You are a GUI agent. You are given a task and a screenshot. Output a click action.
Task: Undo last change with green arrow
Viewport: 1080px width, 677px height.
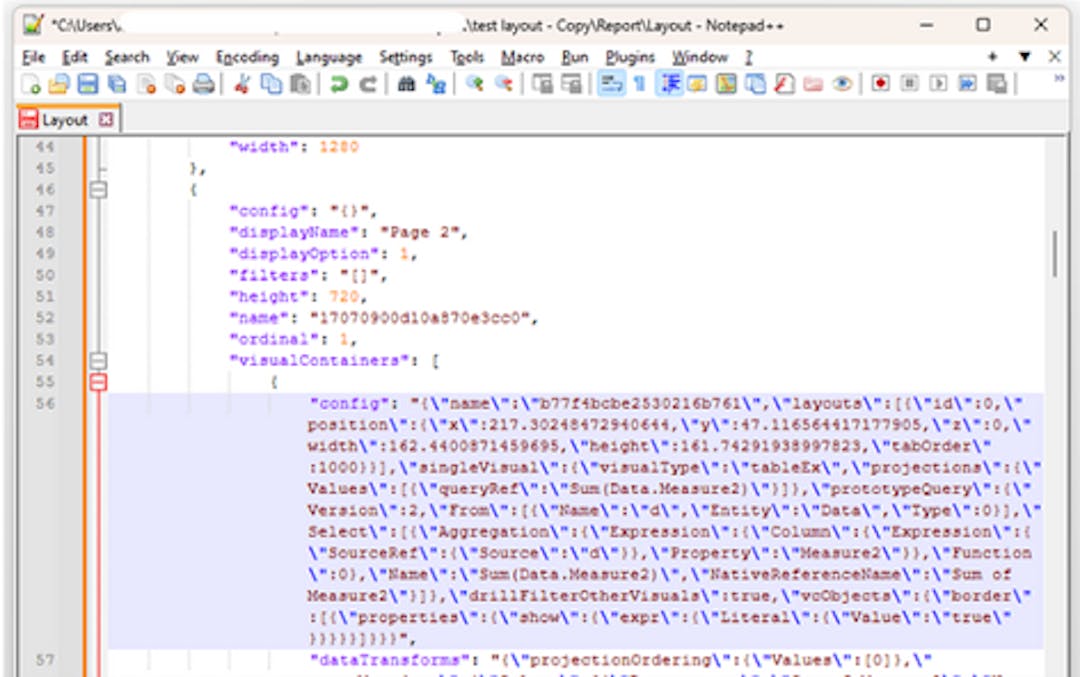[x=338, y=84]
